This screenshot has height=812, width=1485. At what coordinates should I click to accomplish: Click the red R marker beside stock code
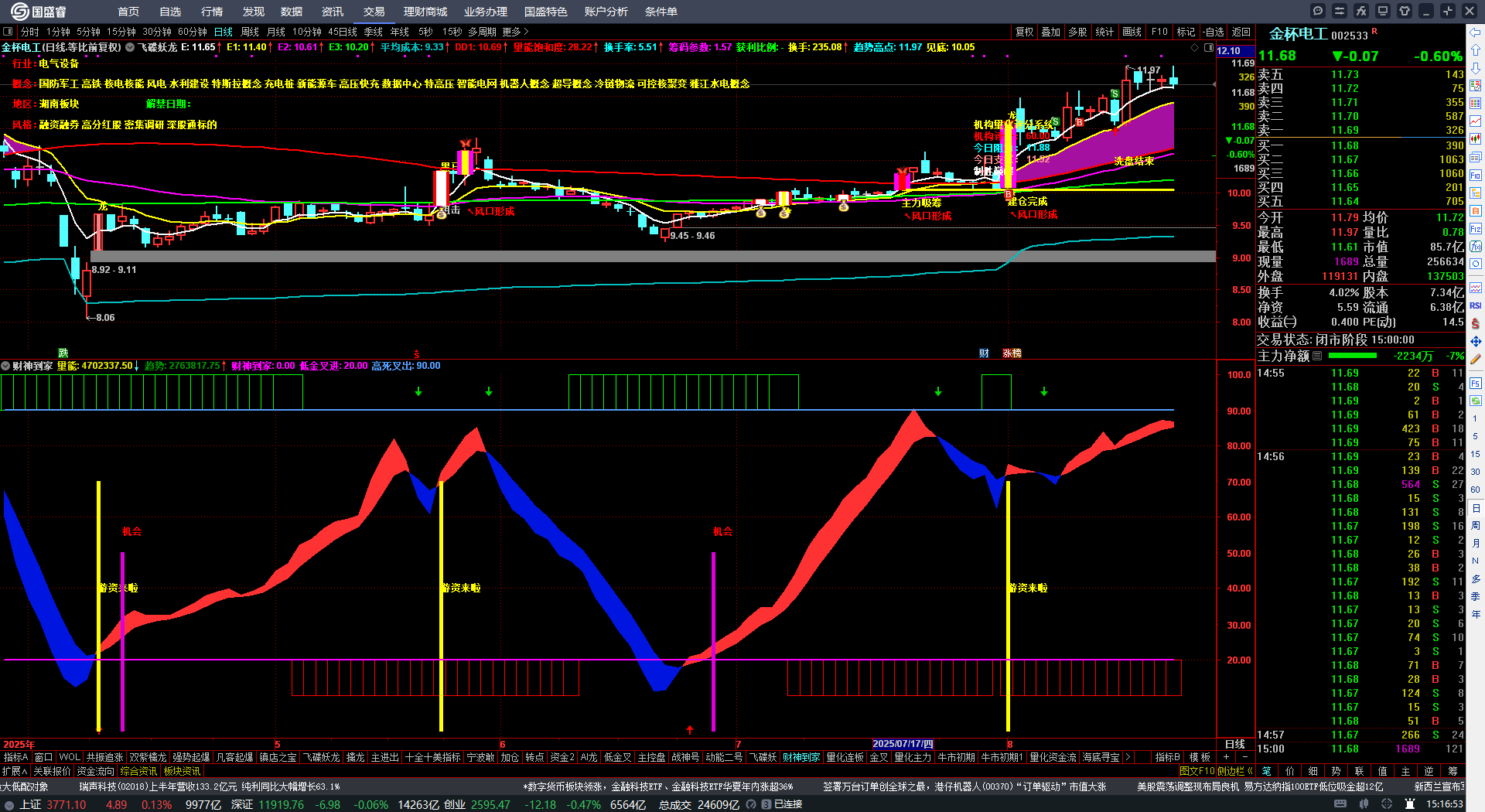point(1374,32)
